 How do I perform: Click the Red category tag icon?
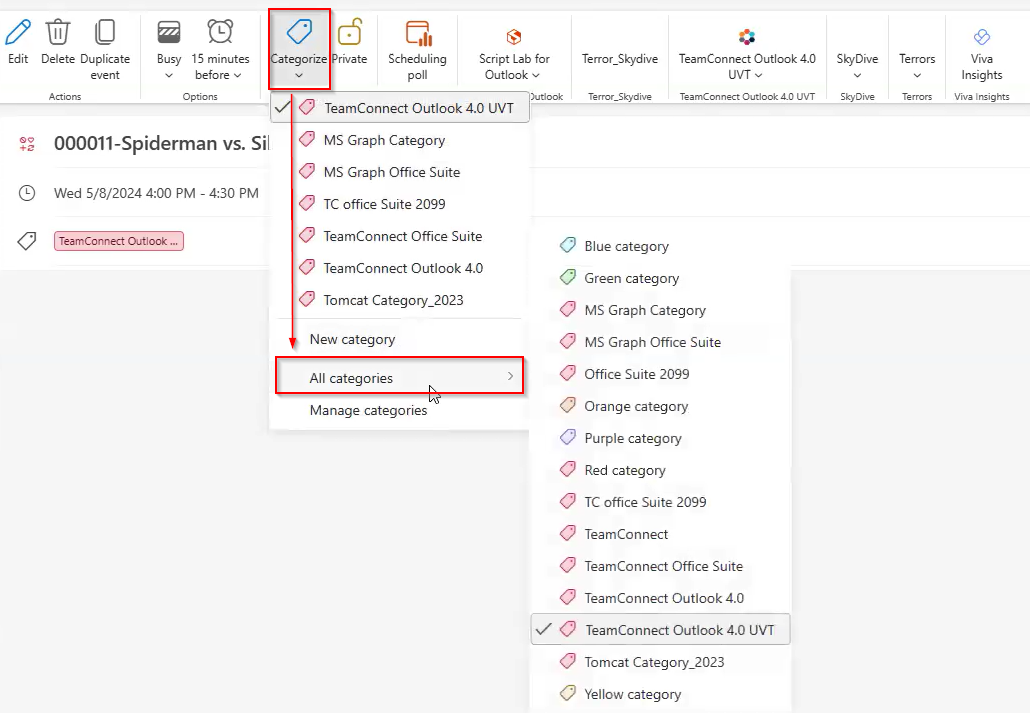[568, 469]
